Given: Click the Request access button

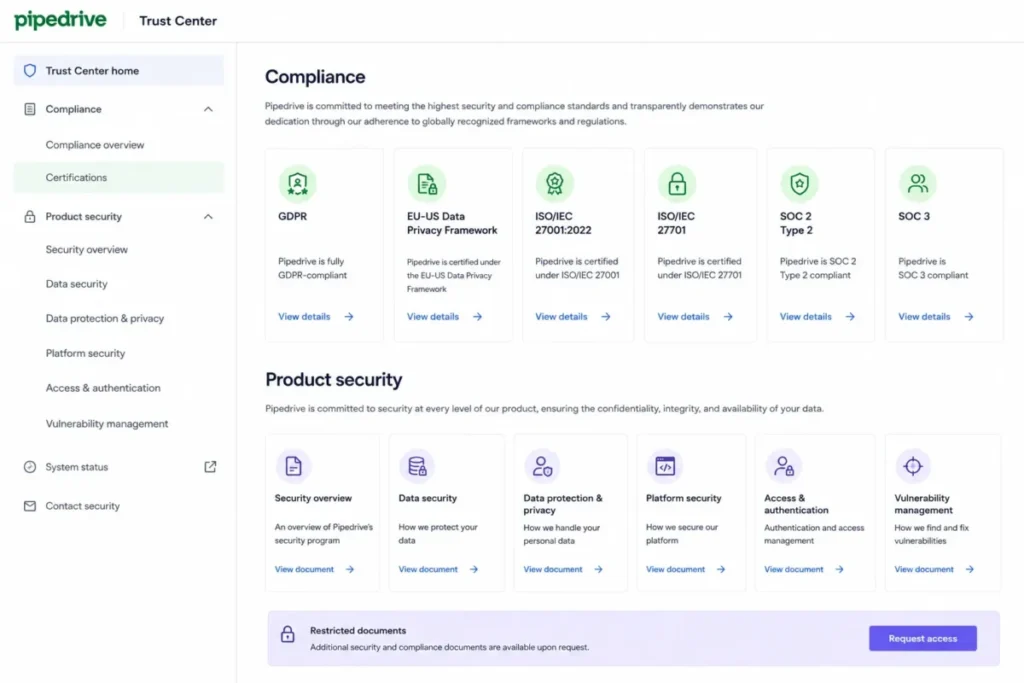Looking at the screenshot, I should (923, 639).
